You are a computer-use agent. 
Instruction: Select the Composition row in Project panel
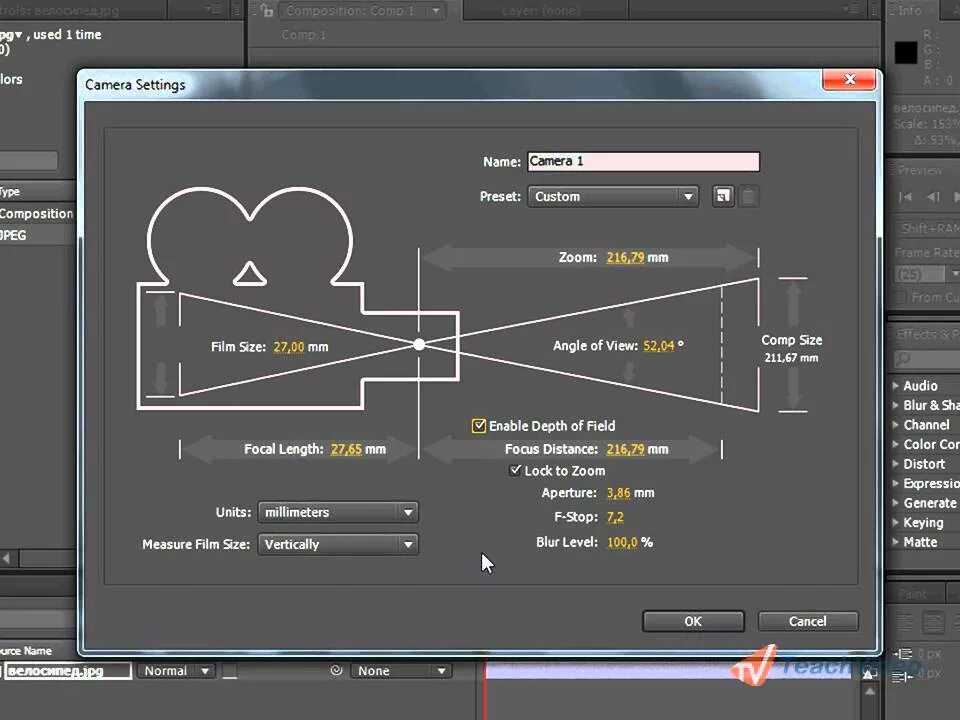pos(37,214)
